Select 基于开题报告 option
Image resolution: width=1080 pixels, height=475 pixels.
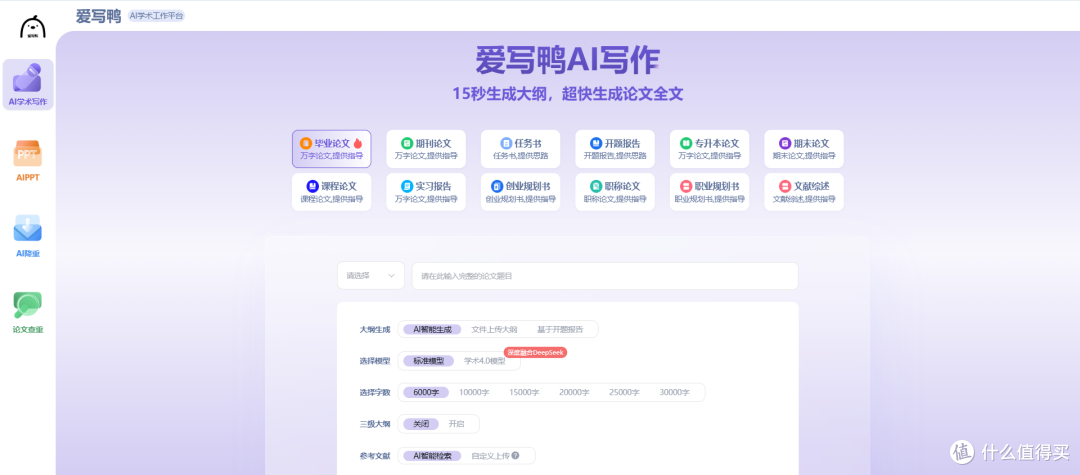560,329
